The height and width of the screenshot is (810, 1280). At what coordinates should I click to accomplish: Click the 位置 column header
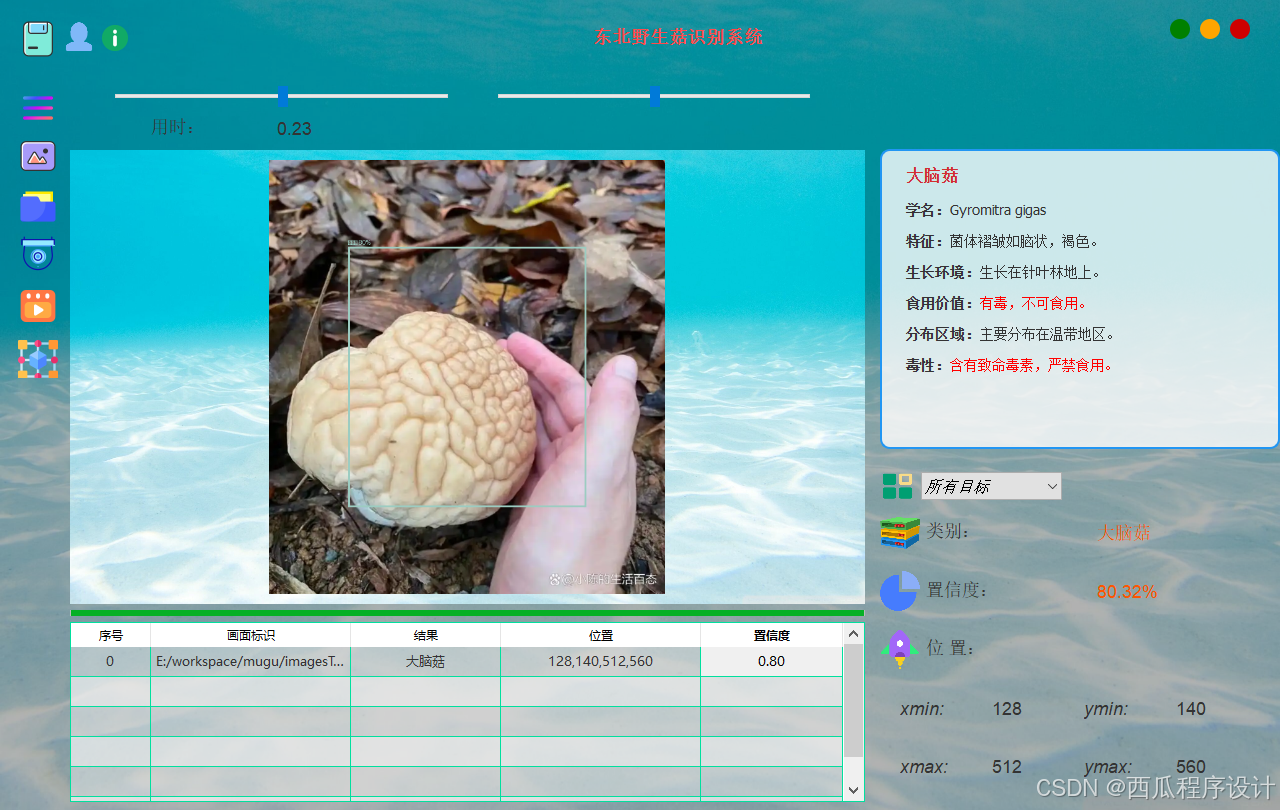click(x=601, y=635)
